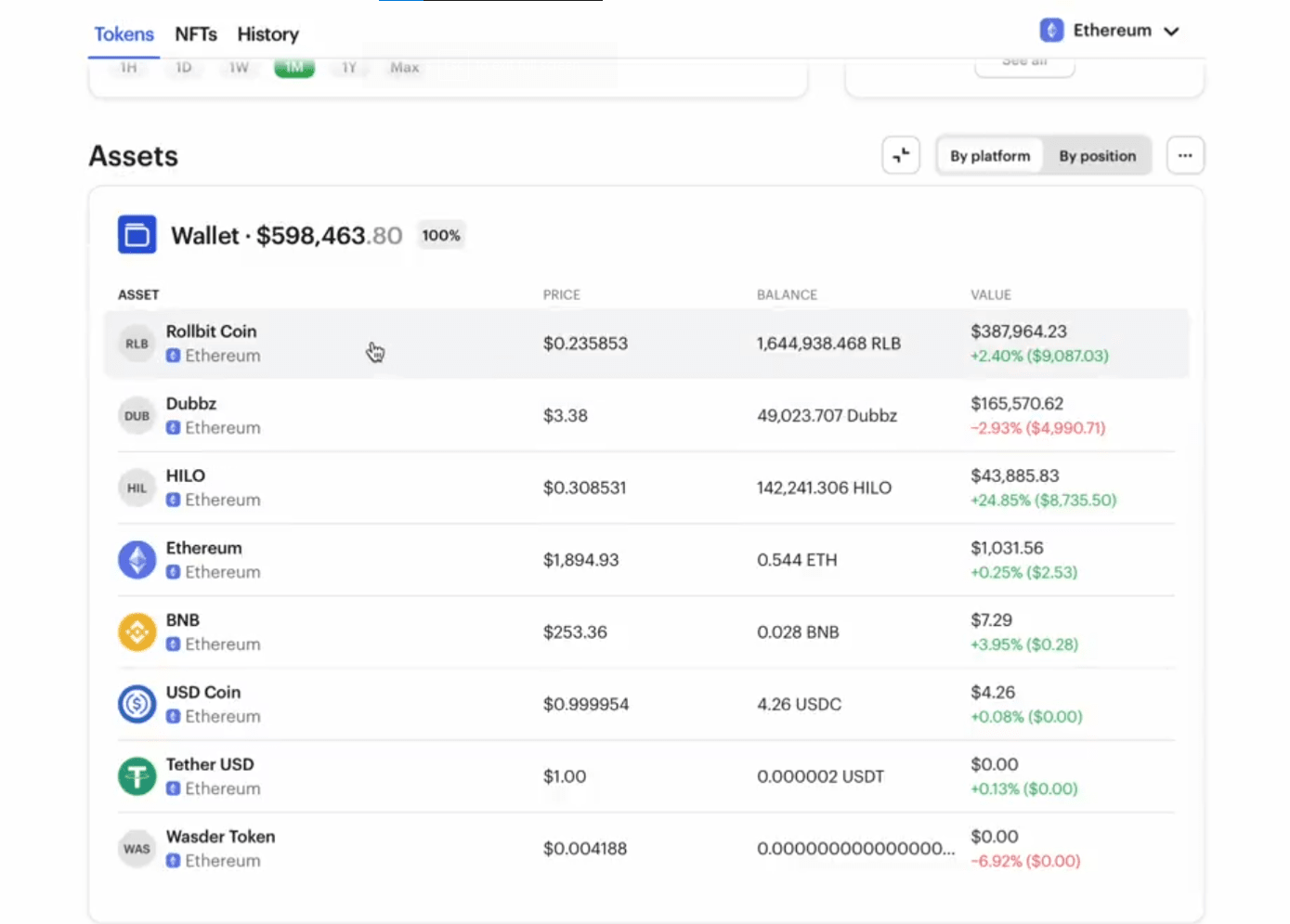
Task: Click BNB price $253.36
Action: (x=575, y=632)
